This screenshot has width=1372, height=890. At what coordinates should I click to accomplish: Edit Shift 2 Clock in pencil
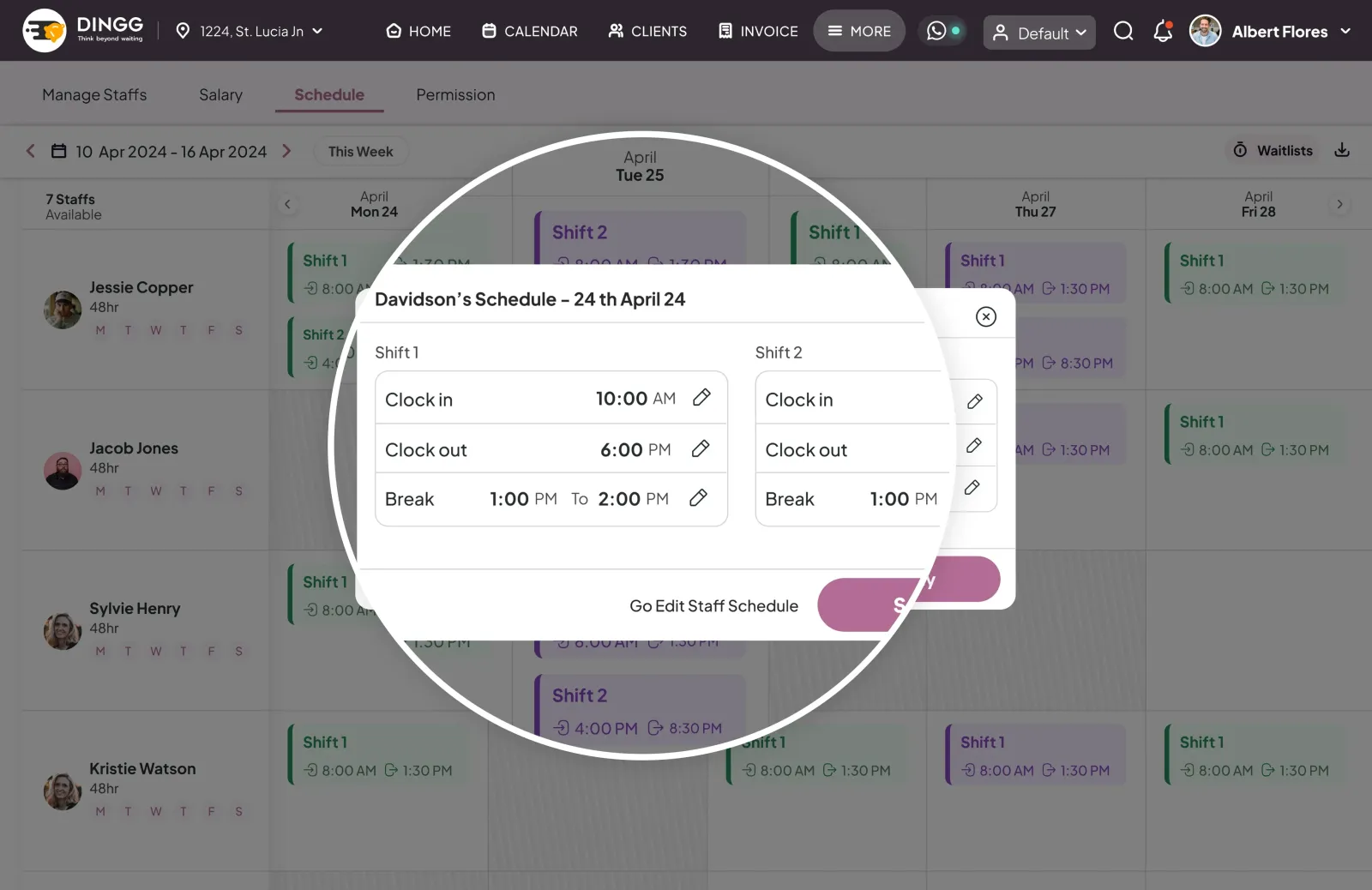coord(975,401)
